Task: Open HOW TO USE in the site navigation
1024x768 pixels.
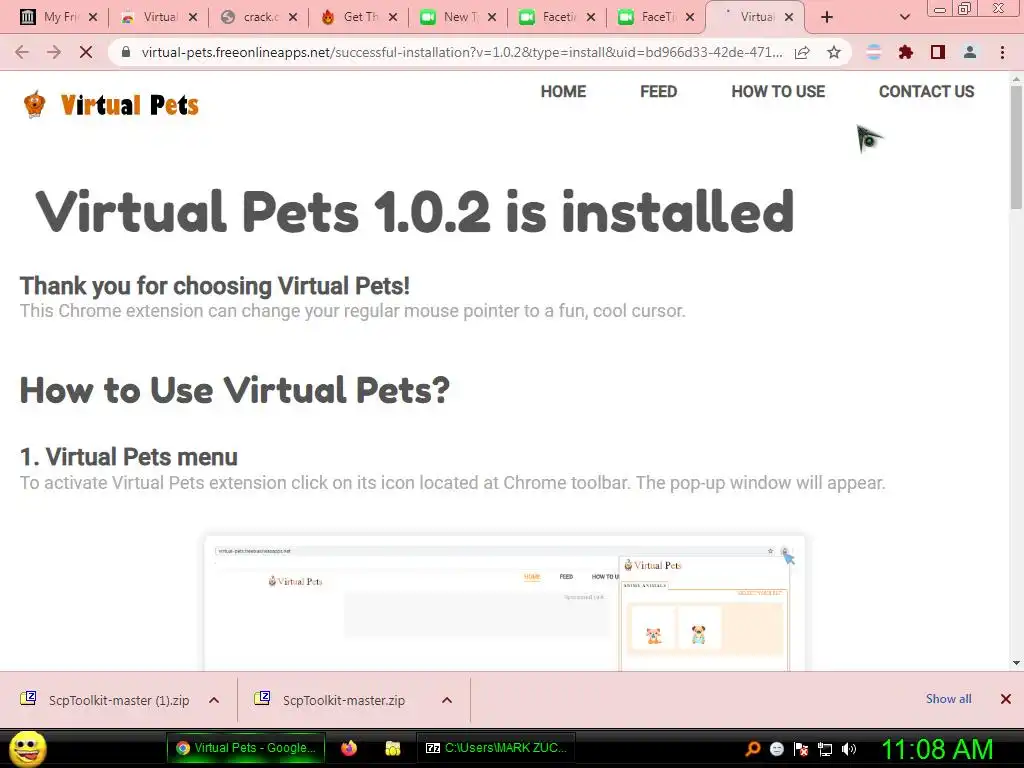Action: click(x=778, y=91)
